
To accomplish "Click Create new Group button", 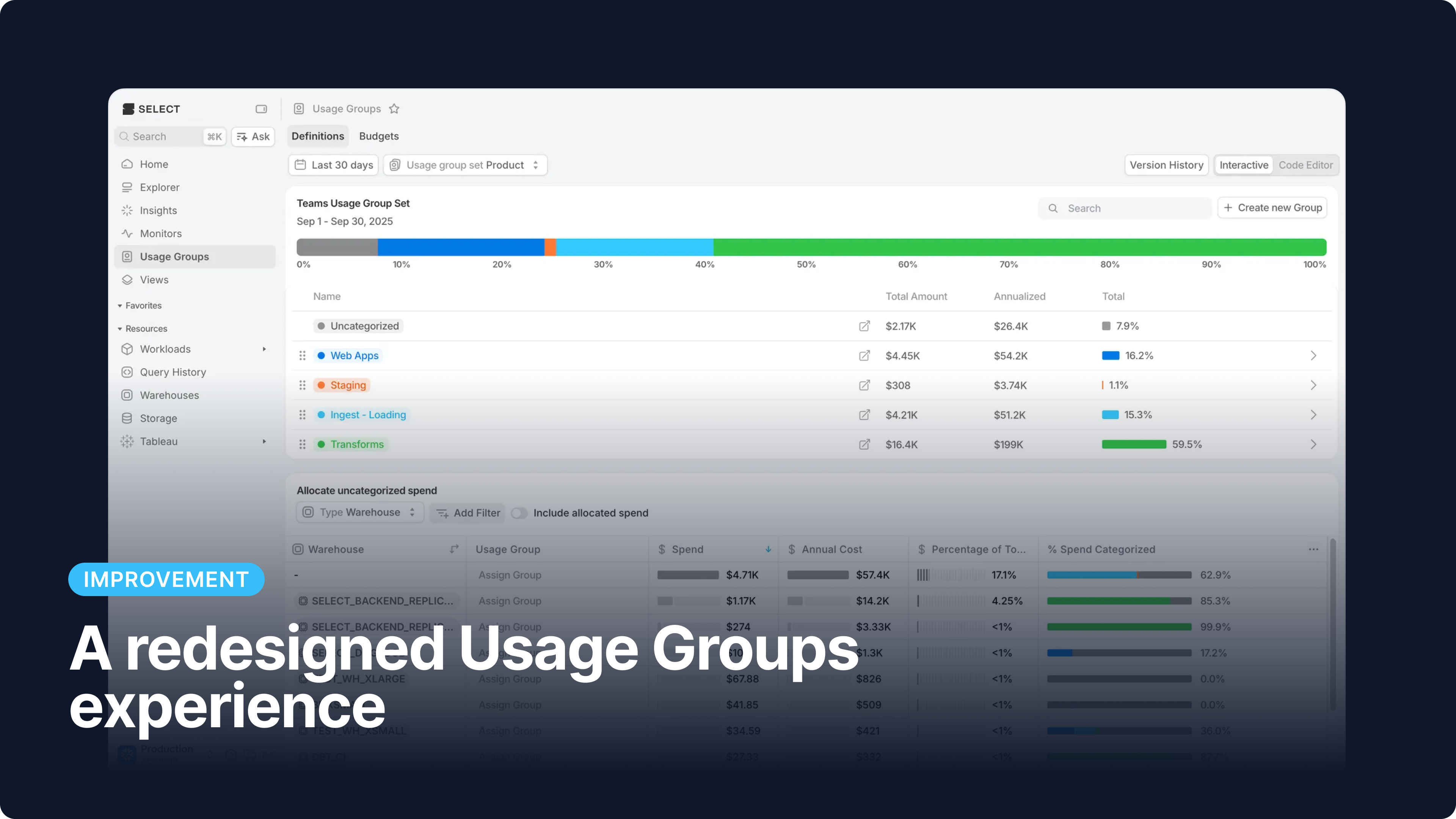I will [x=1272, y=207].
